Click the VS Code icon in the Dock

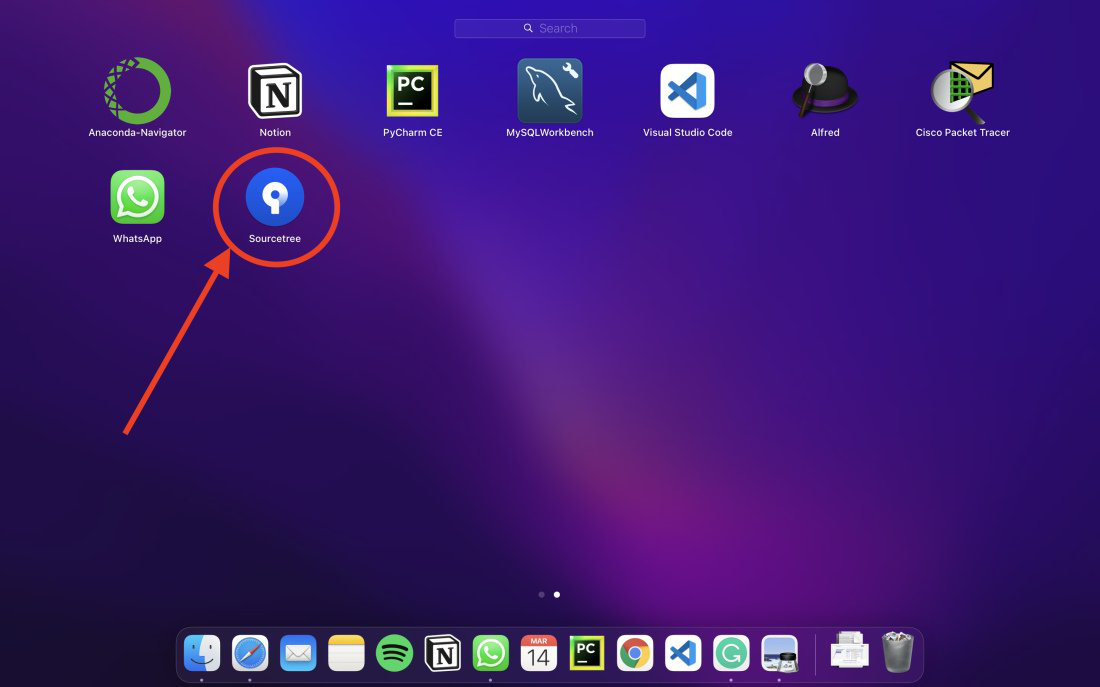click(683, 653)
